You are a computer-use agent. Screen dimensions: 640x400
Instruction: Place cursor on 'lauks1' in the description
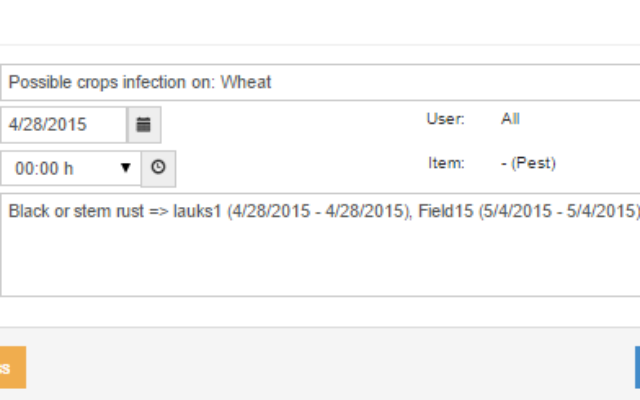198,211
